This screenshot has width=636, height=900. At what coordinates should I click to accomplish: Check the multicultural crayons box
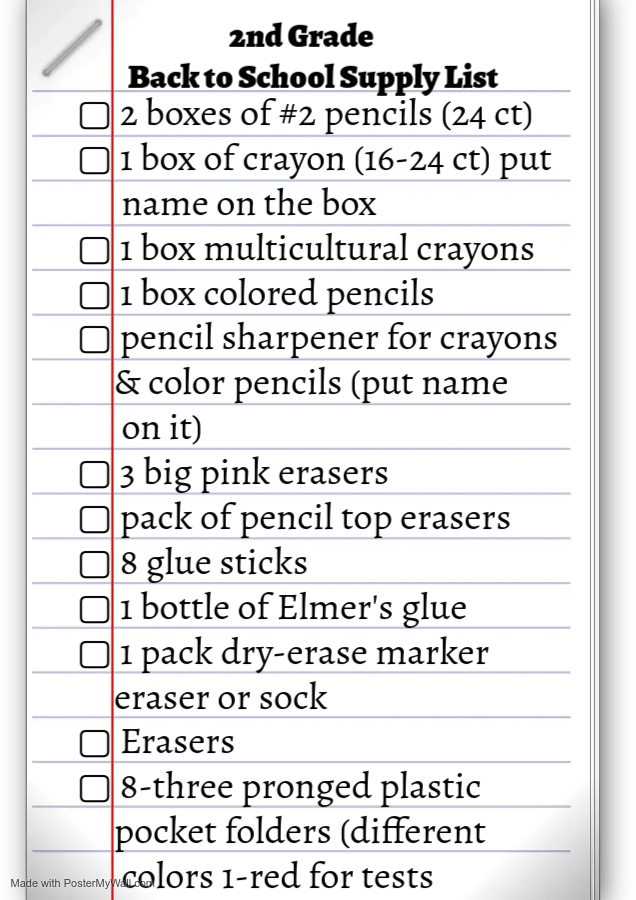[94, 250]
